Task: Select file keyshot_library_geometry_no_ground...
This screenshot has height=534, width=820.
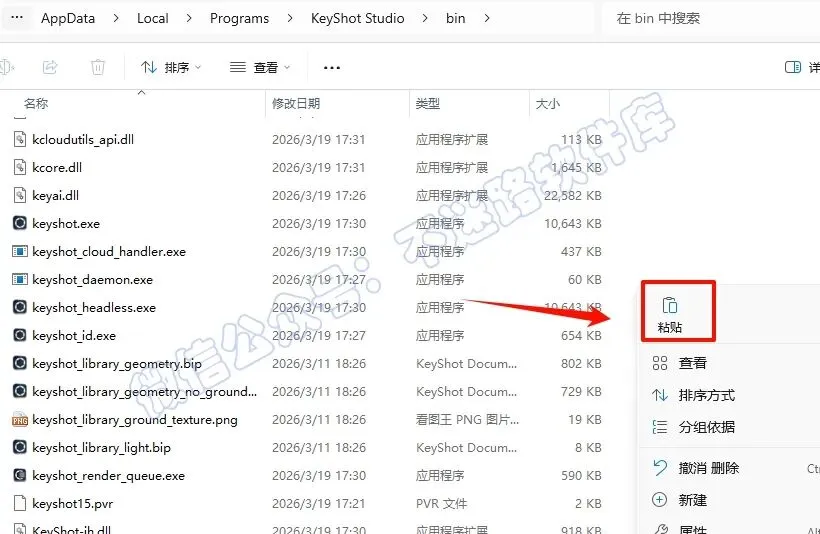Action: (144, 392)
